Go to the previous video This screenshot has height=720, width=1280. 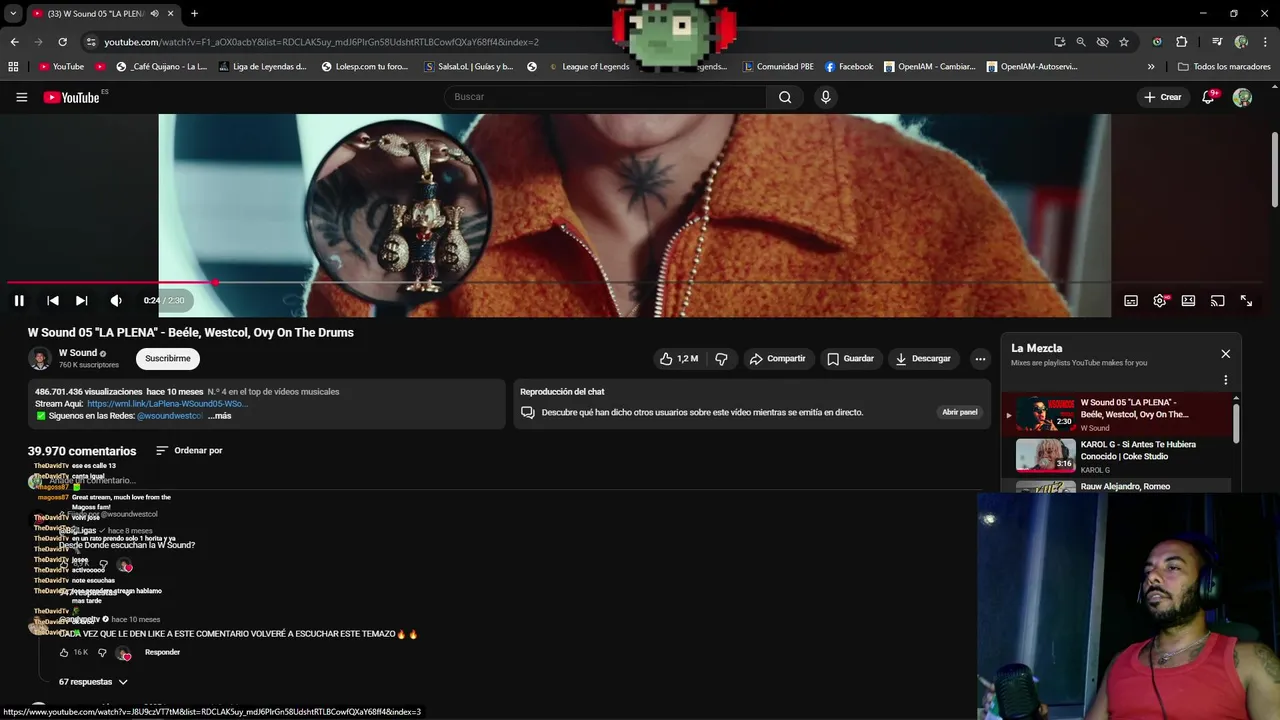(x=53, y=300)
